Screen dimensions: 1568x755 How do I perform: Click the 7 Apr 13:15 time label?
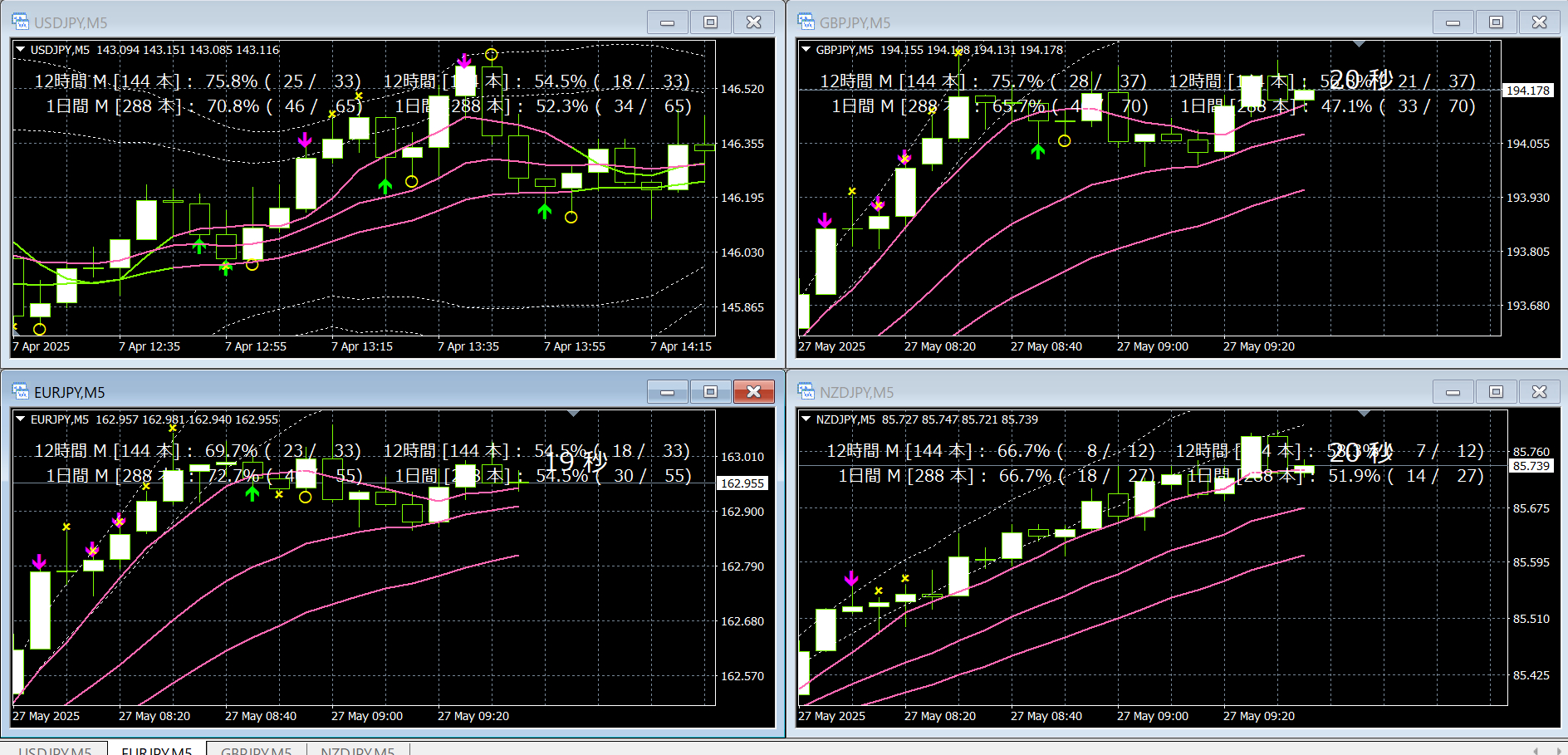[x=362, y=346]
